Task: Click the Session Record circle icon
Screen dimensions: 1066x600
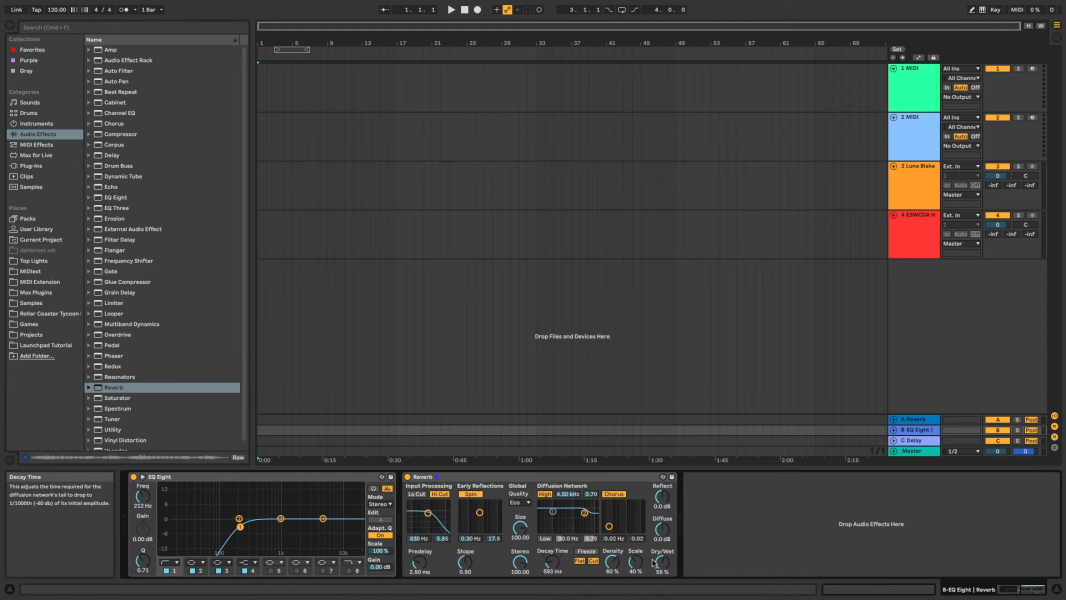Action: click(x=539, y=10)
